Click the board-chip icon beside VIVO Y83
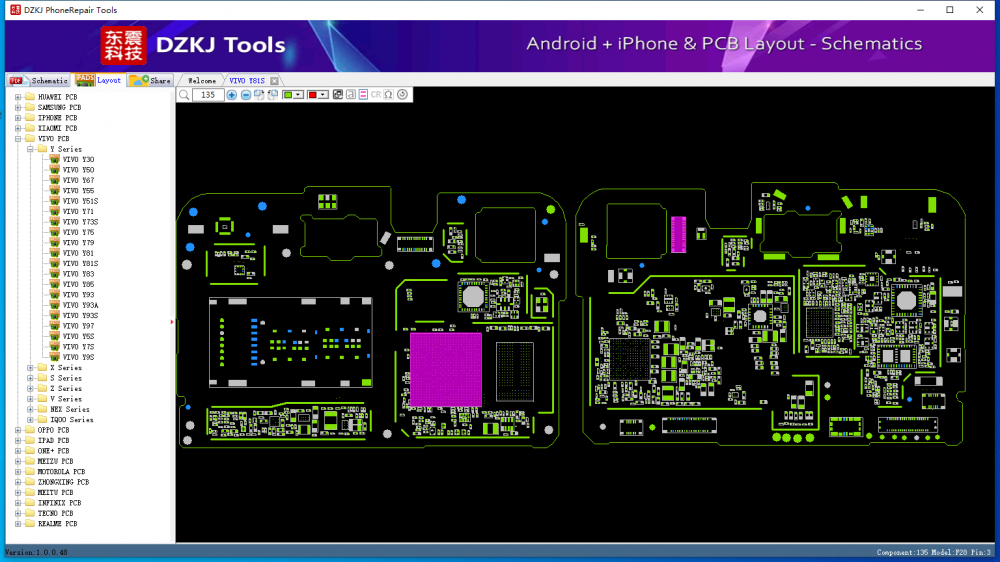 pos(54,274)
